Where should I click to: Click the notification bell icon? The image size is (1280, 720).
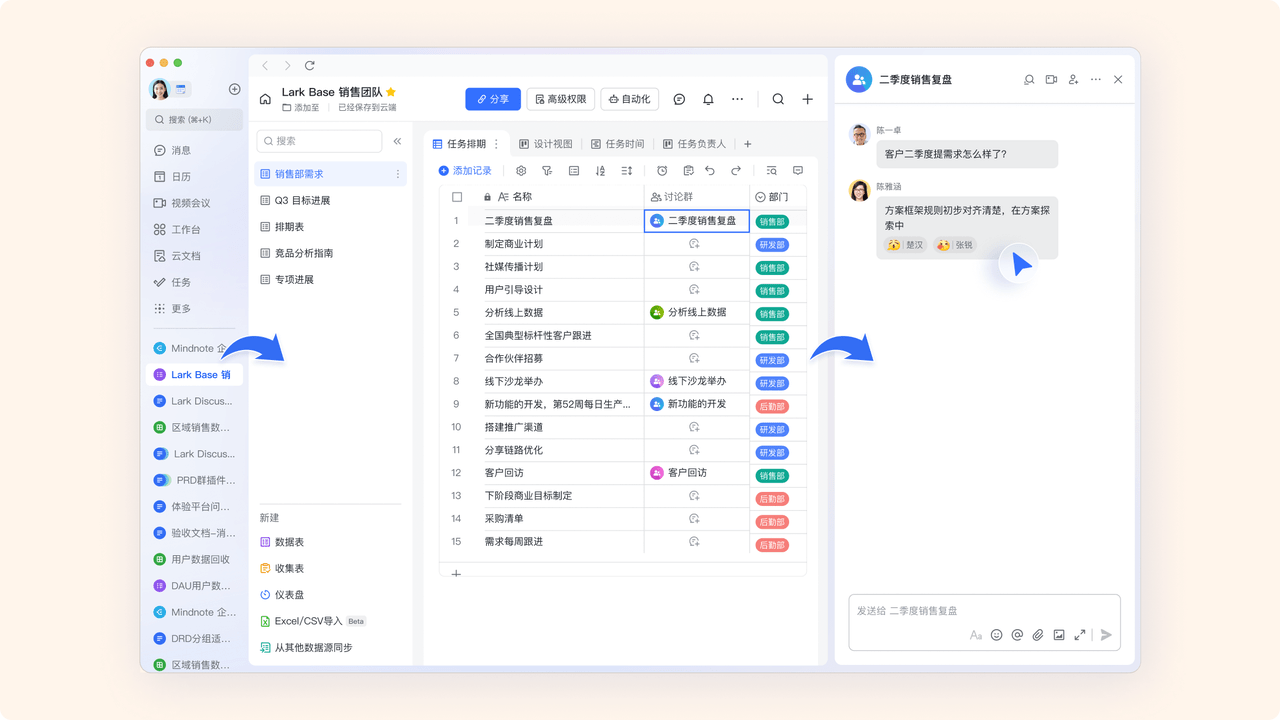tap(708, 99)
